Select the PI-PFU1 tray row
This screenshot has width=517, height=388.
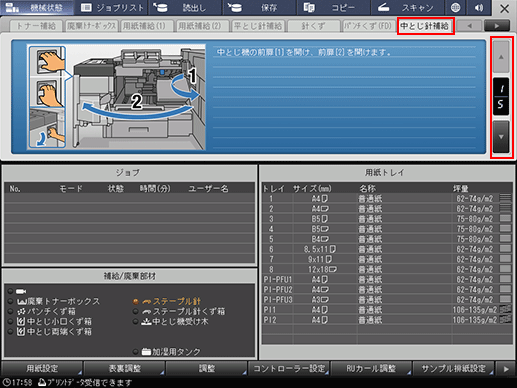387,279
